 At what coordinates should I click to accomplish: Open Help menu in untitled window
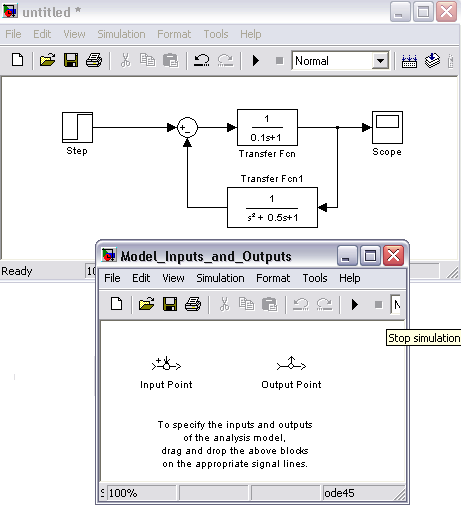click(x=251, y=34)
